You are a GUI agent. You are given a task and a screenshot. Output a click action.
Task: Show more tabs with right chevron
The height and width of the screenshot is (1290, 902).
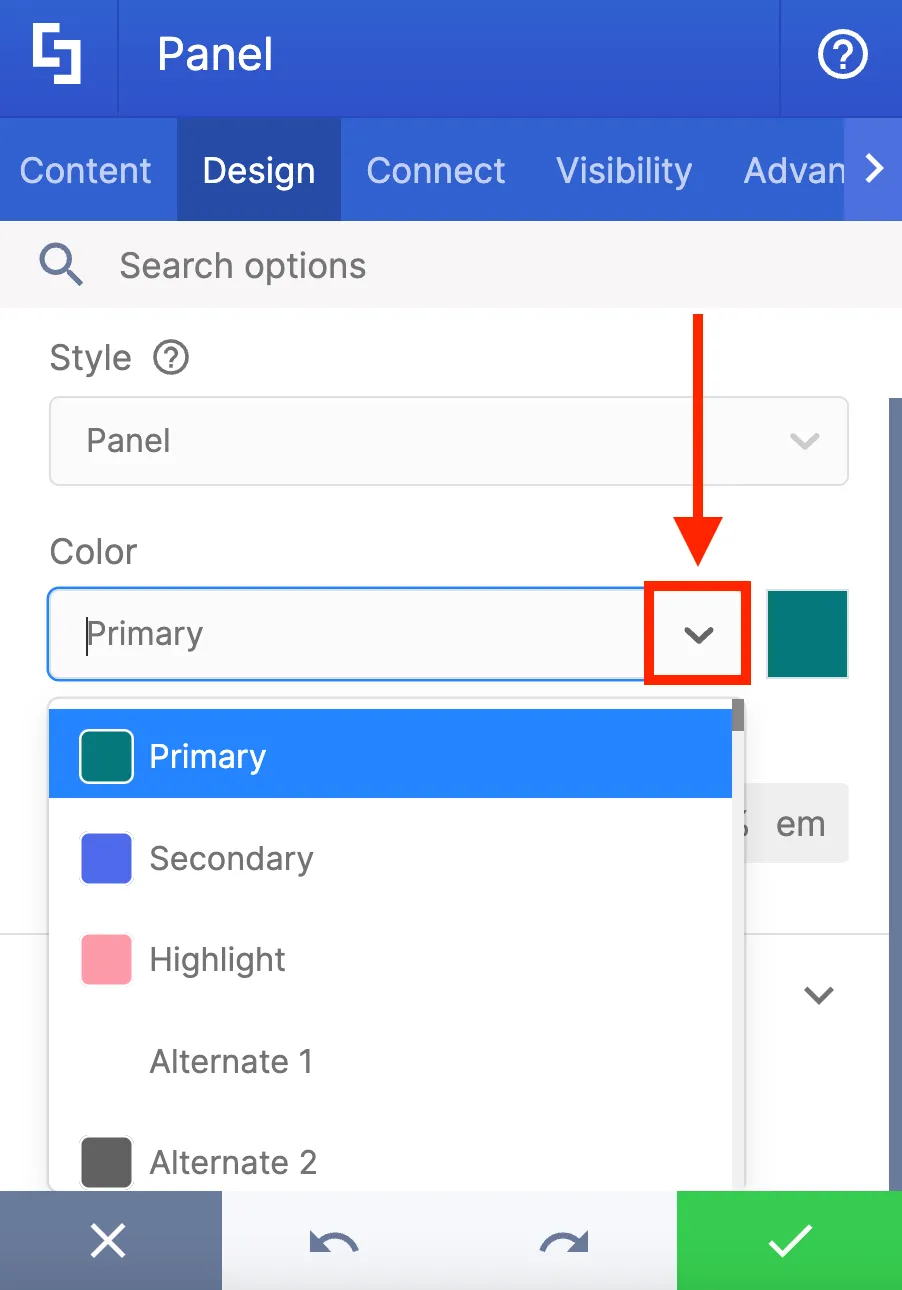pyautogui.click(x=874, y=169)
